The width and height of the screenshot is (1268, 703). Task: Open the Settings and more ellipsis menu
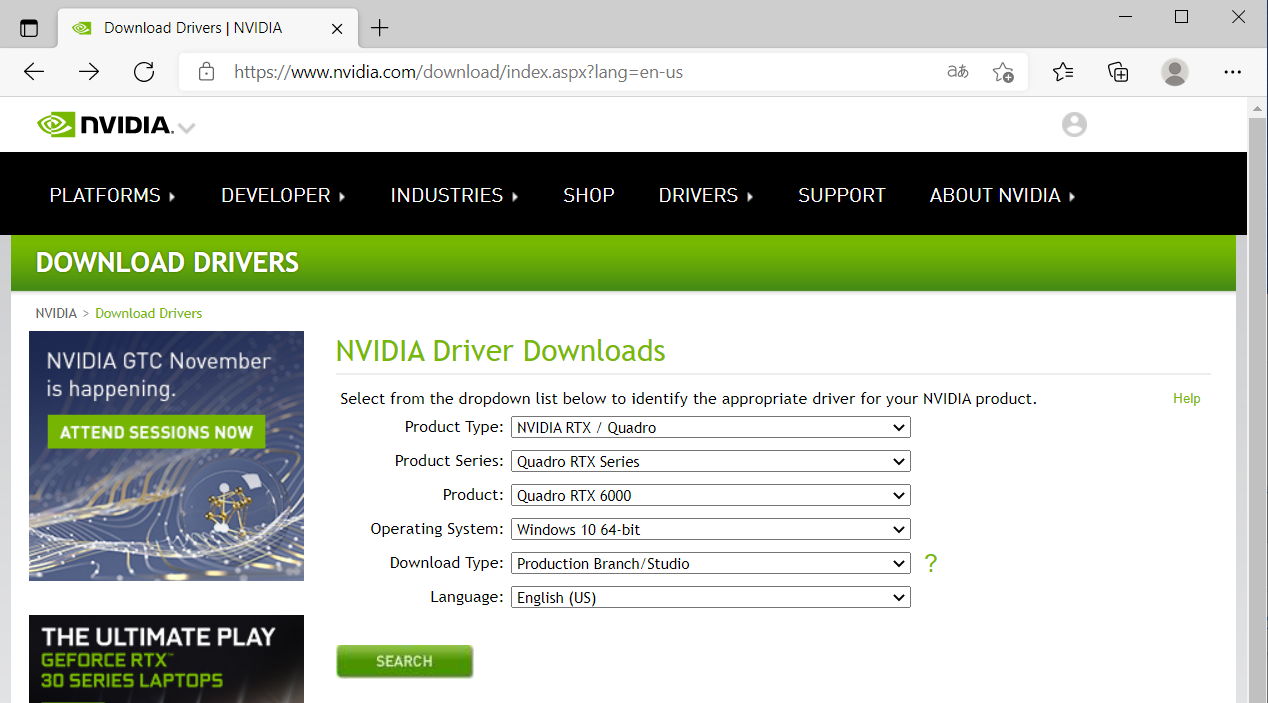[1232, 72]
